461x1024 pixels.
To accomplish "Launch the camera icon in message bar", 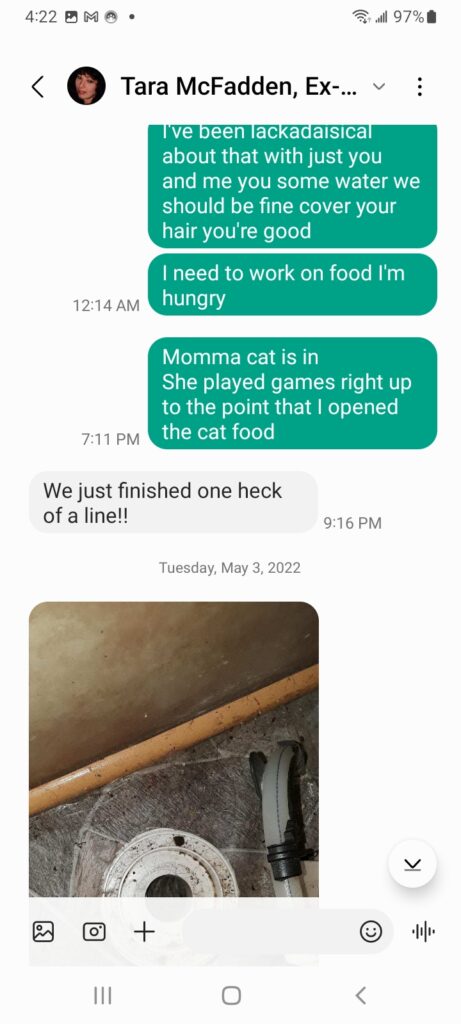I will 94,931.
